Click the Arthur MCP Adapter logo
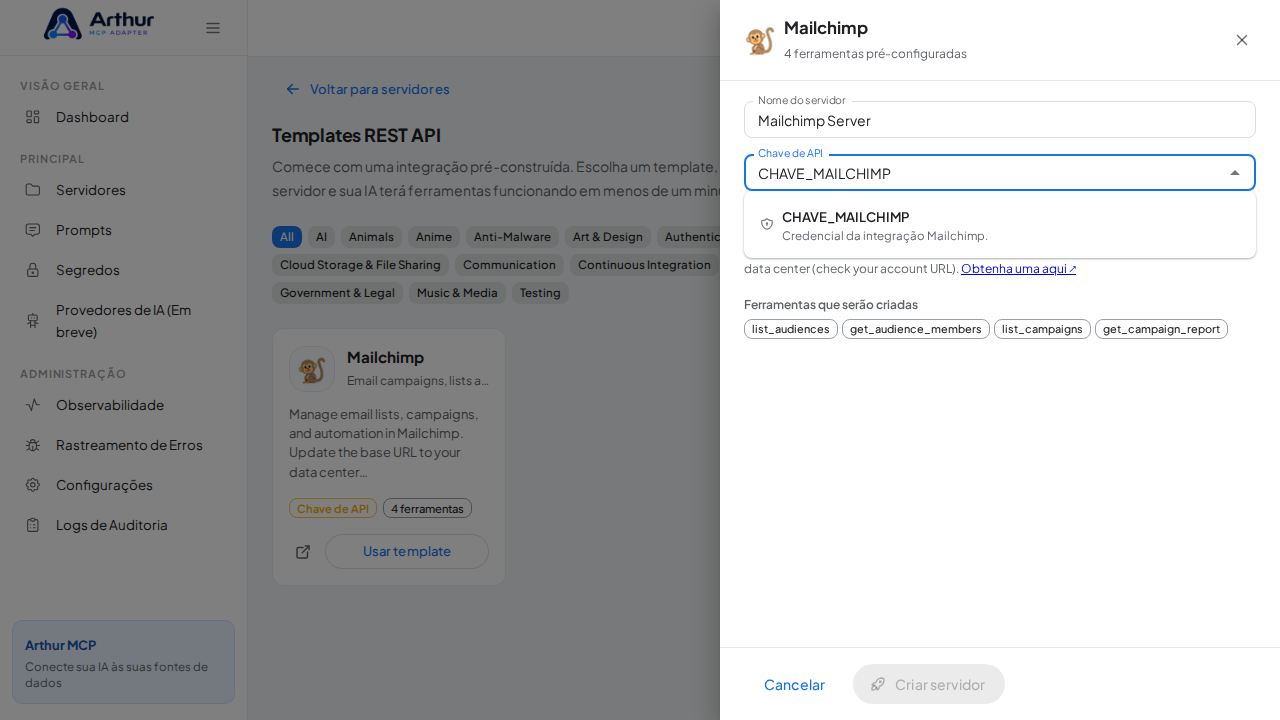Image resolution: width=1280 pixels, height=720 pixels. pyautogui.click(x=99, y=24)
